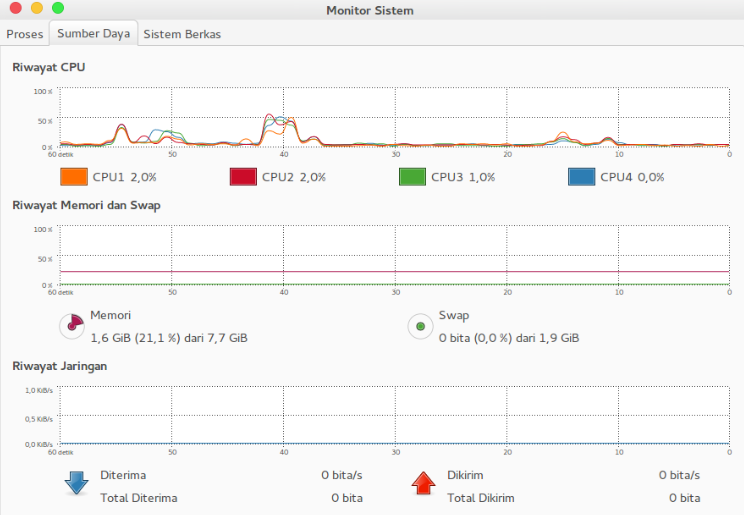744x515 pixels.
Task: Click the green window maximize button
Action: [58, 8]
